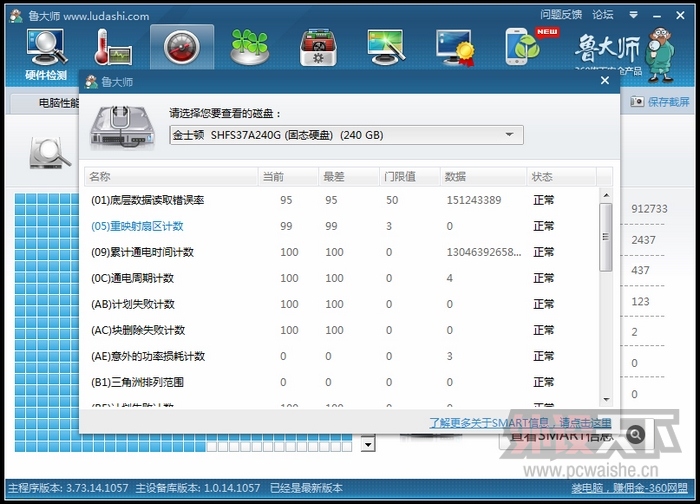This screenshot has height=504, width=700.
Task: Sort by the 最差 column header
Action: [349, 177]
